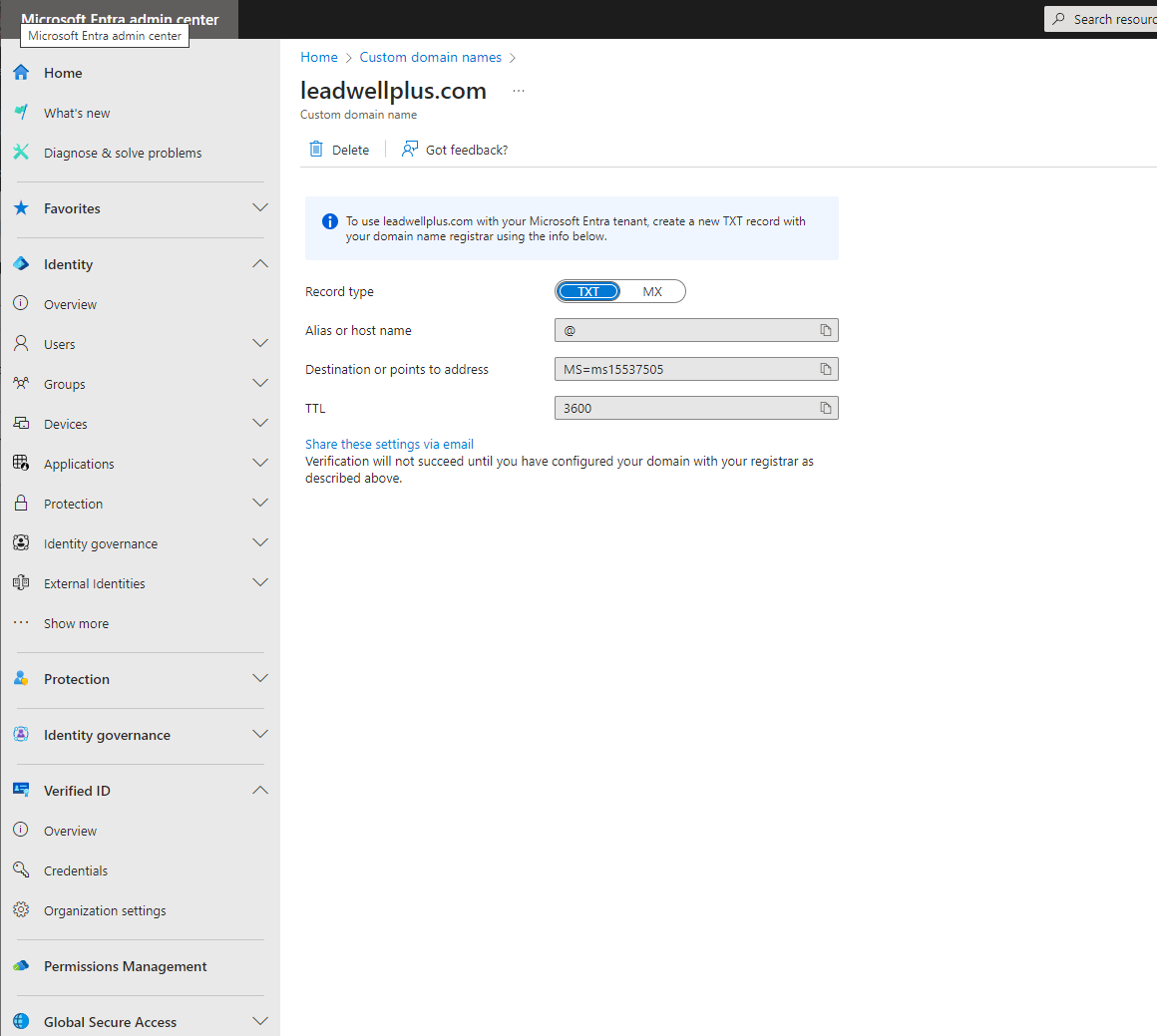Image resolution: width=1157 pixels, height=1036 pixels.
Task: Click the Users person icon
Action: click(x=21, y=343)
